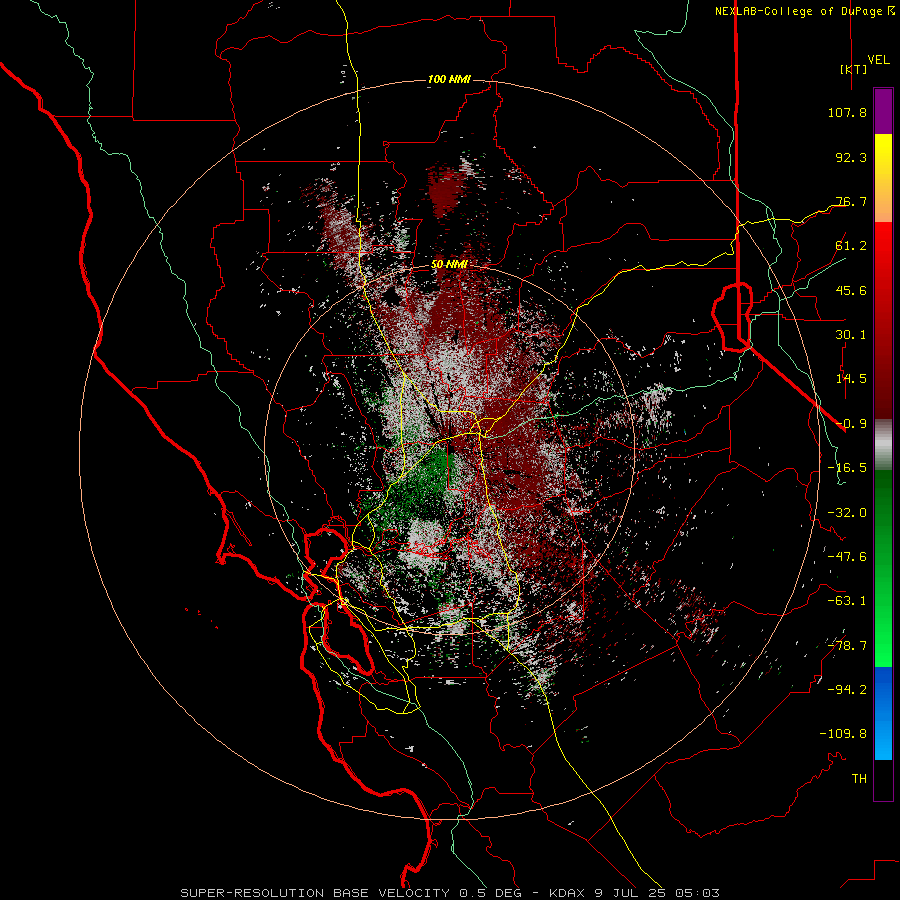The height and width of the screenshot is (900, 900).
Task: Click the 92.3 velocity scale value
Action: [851, 157]
